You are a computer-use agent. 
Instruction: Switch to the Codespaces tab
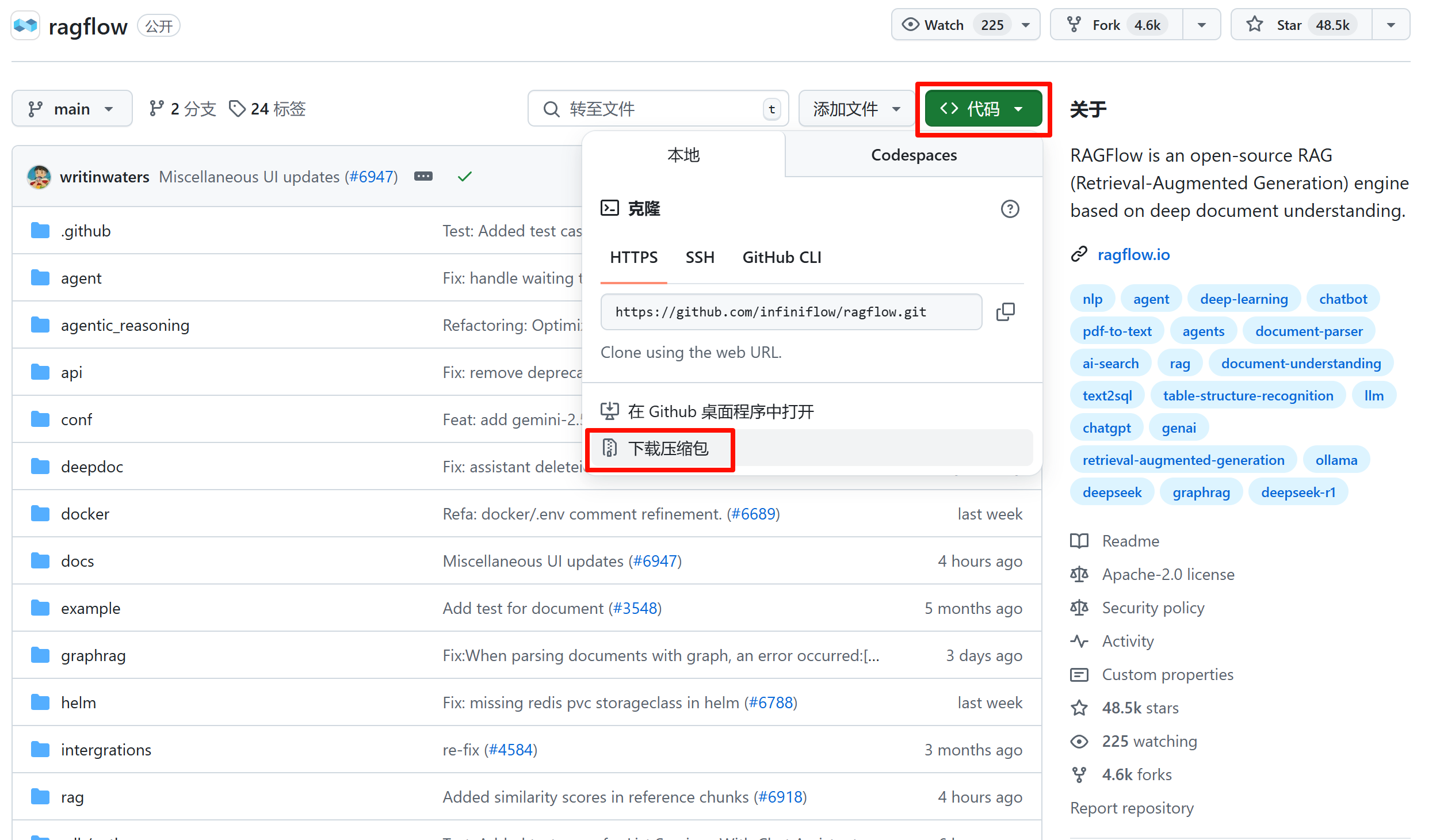(x=914, y=155)
